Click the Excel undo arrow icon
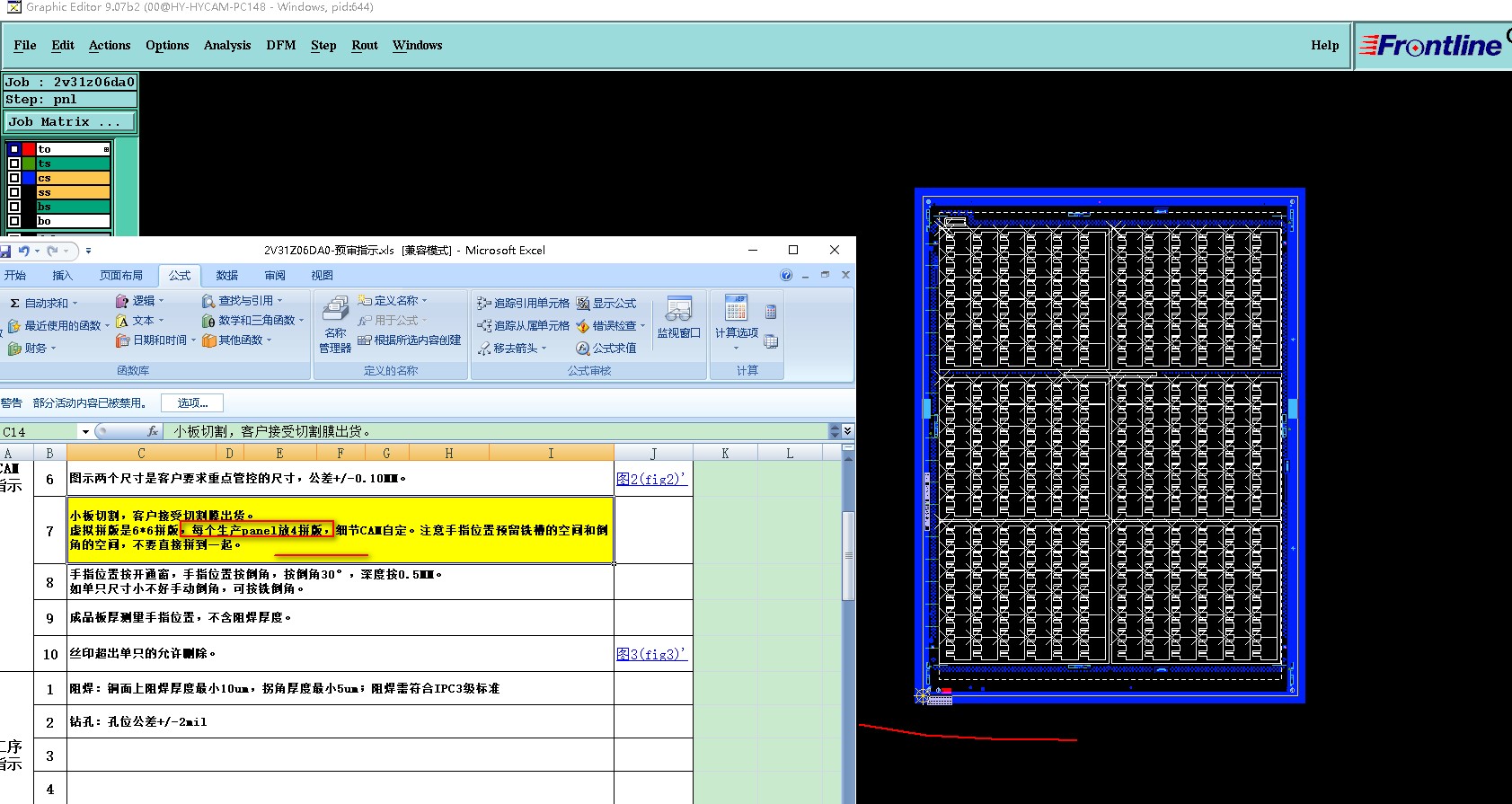Screen dimensions: 1512x804 (23, 251)
